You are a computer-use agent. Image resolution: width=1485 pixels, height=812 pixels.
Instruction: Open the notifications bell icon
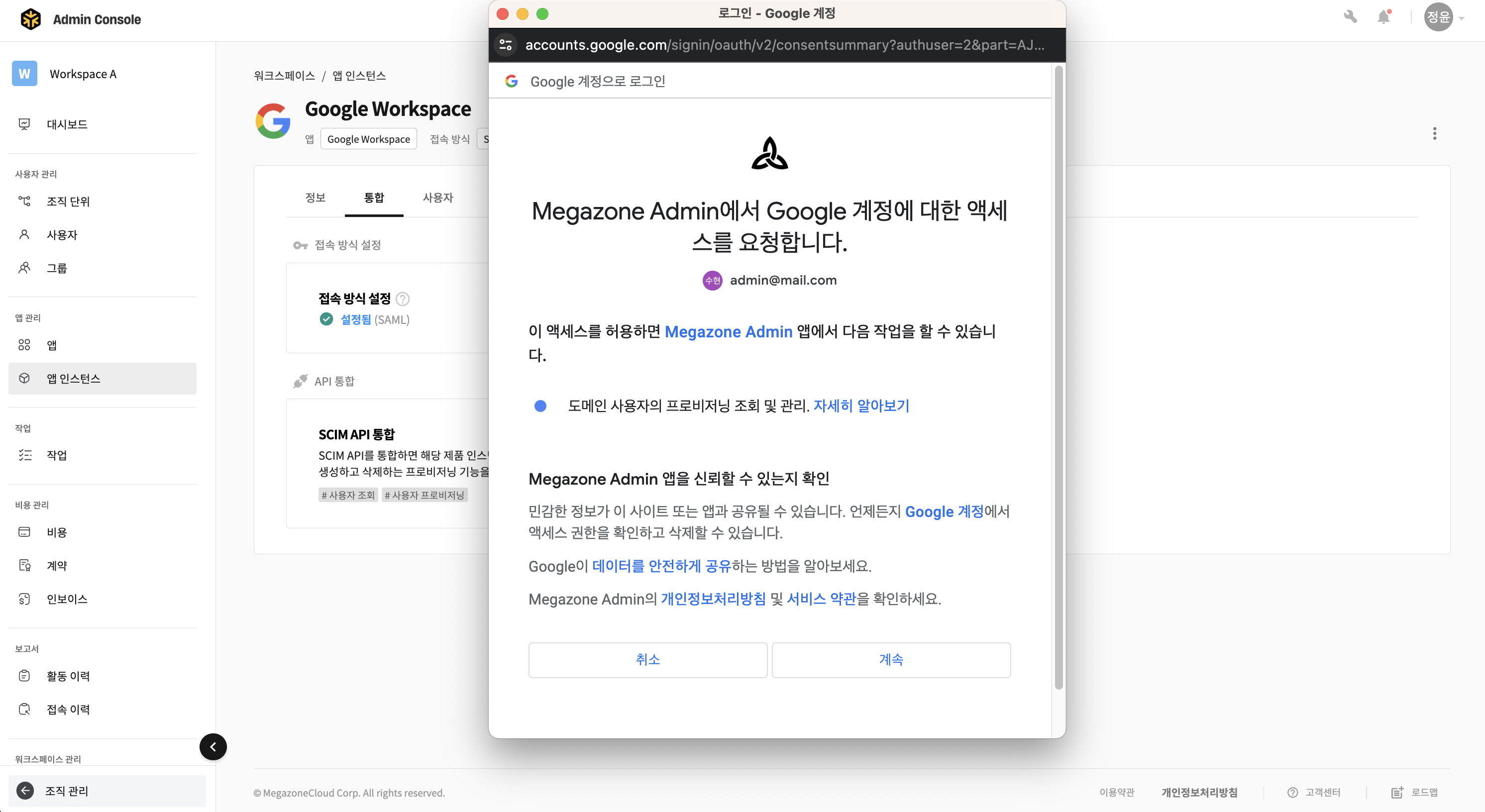1383,17
